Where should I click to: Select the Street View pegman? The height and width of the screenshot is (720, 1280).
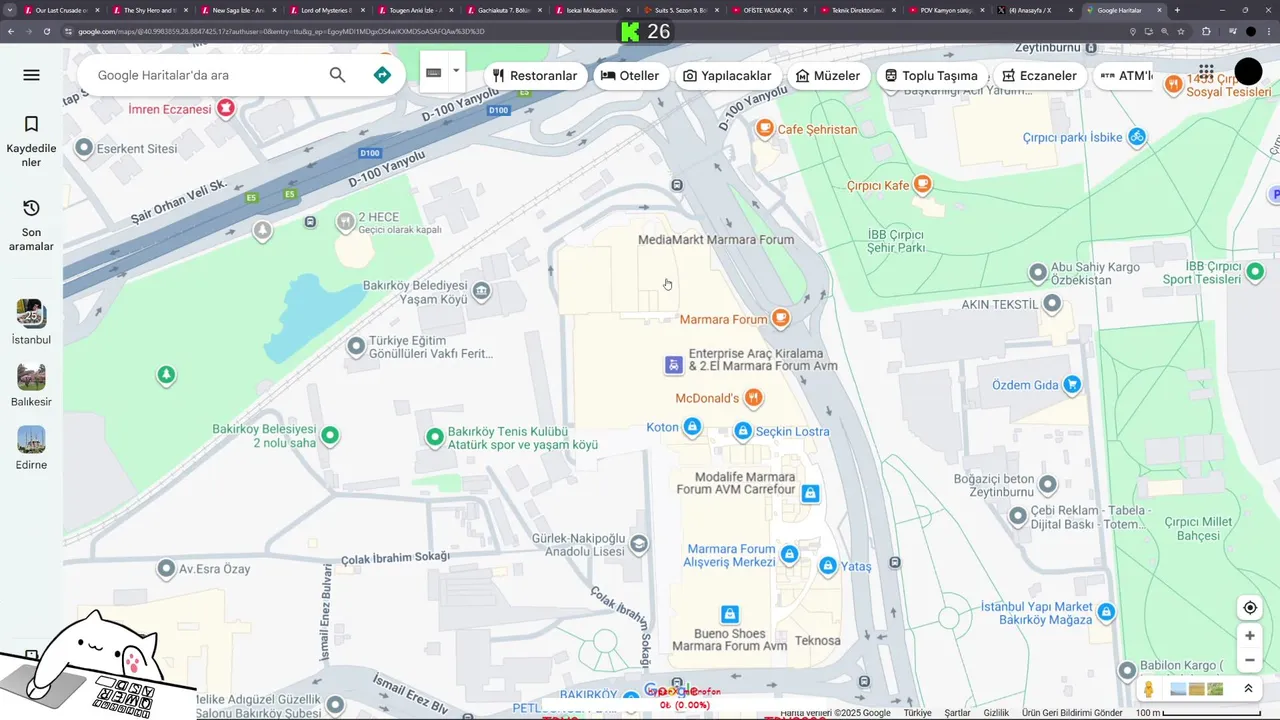point(1149,689)
